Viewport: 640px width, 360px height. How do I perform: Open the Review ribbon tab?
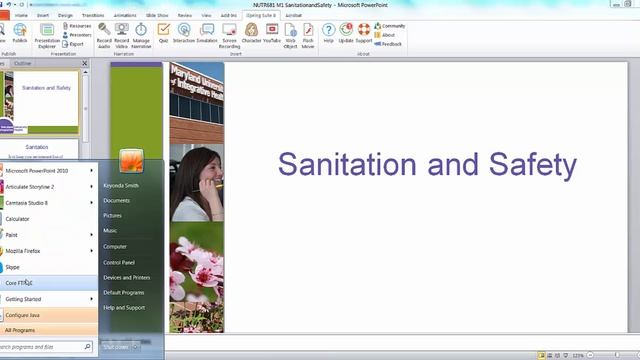click(184, 15)
